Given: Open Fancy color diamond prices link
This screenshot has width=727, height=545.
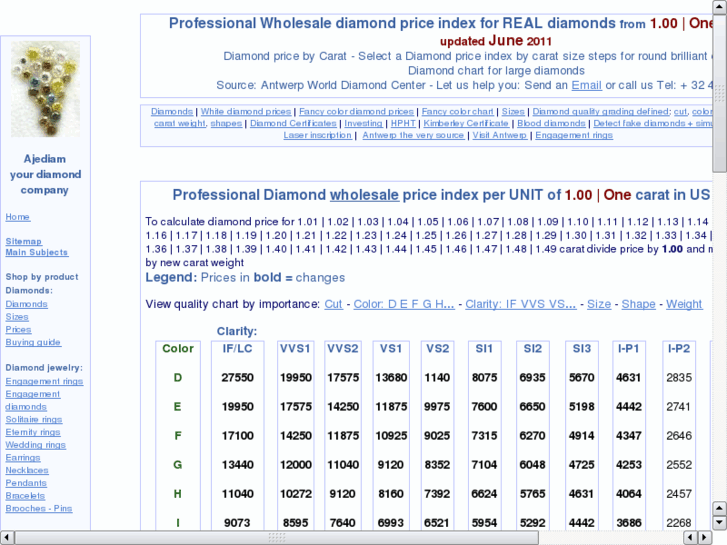Looking at the screenshot, I should tap(356, 111).
